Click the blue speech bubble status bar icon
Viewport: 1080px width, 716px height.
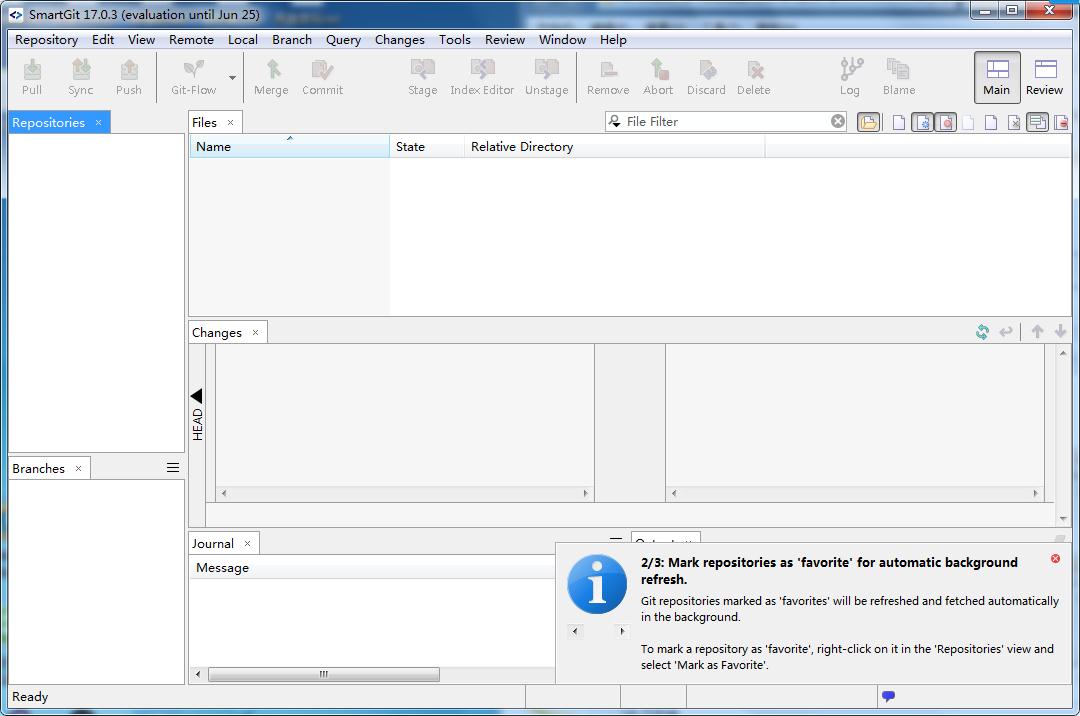coord(888,696)
